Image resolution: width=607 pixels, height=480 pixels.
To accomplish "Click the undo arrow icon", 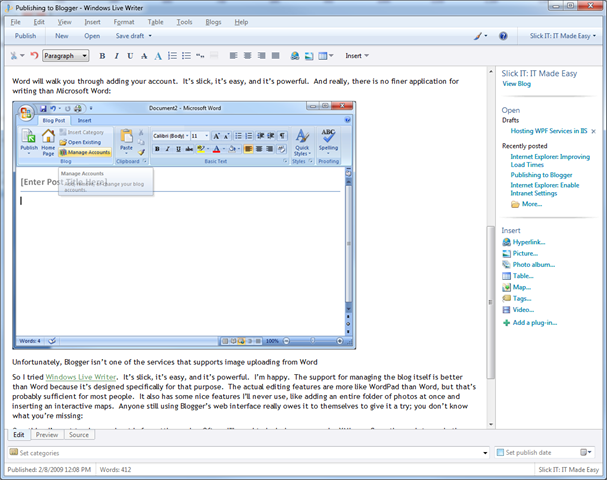I will coord(35,56).
